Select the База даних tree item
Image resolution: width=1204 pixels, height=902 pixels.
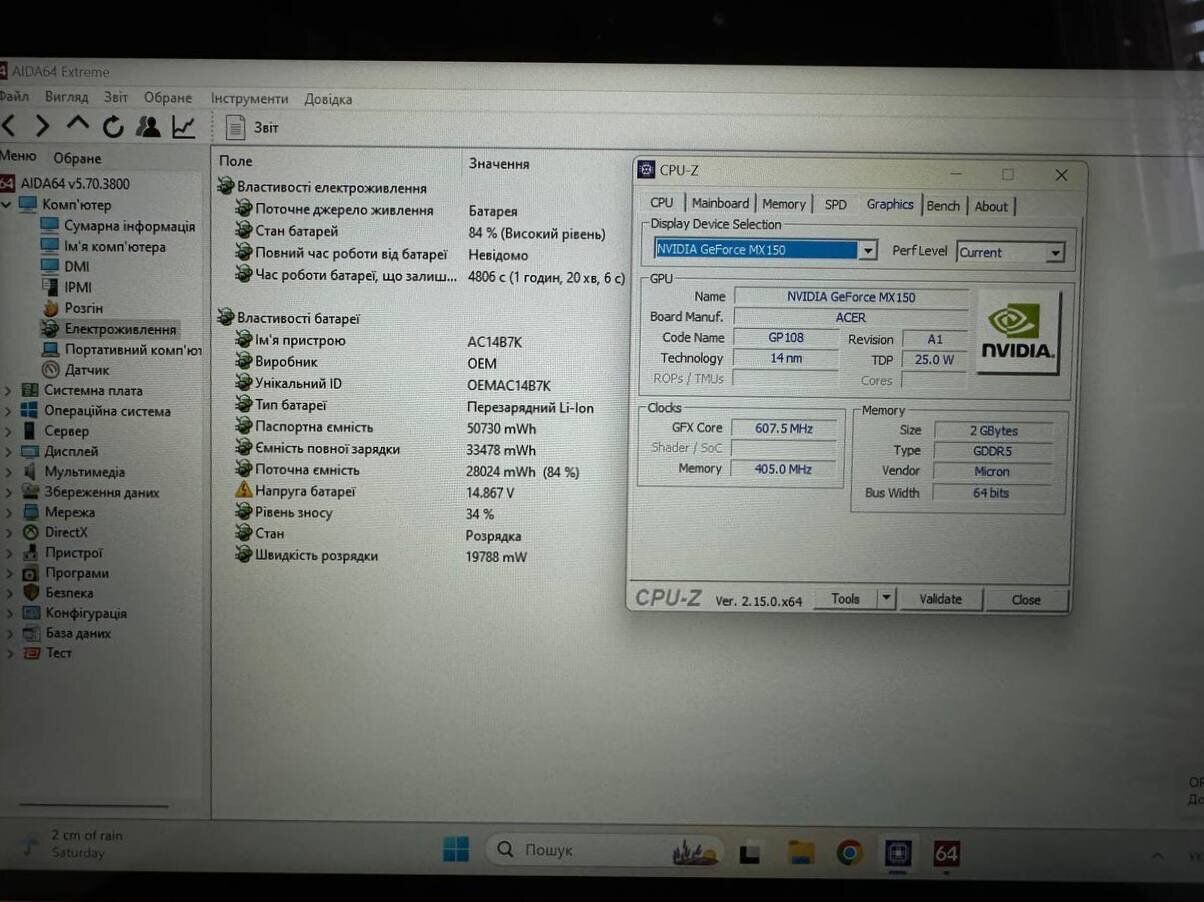point(78,633)
